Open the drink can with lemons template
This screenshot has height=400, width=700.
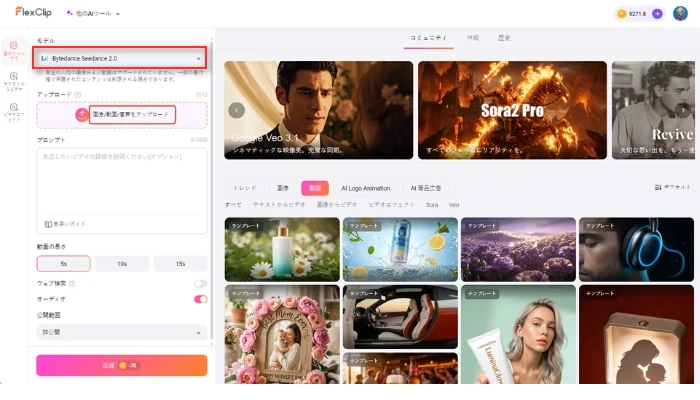400,250
